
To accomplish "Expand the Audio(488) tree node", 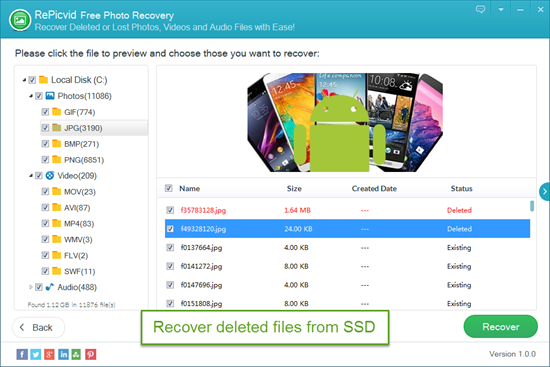I will click(x=31, y=287).
